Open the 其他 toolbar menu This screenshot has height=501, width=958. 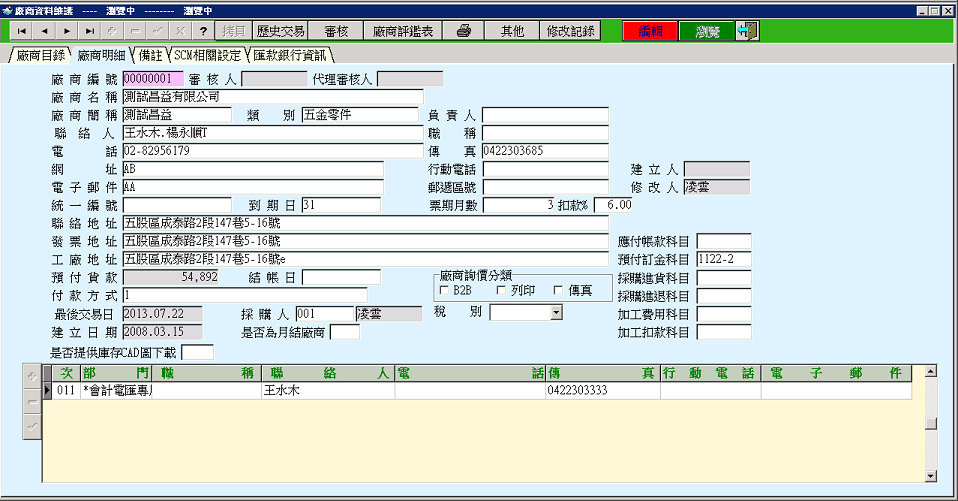click(x=512, y=31)
